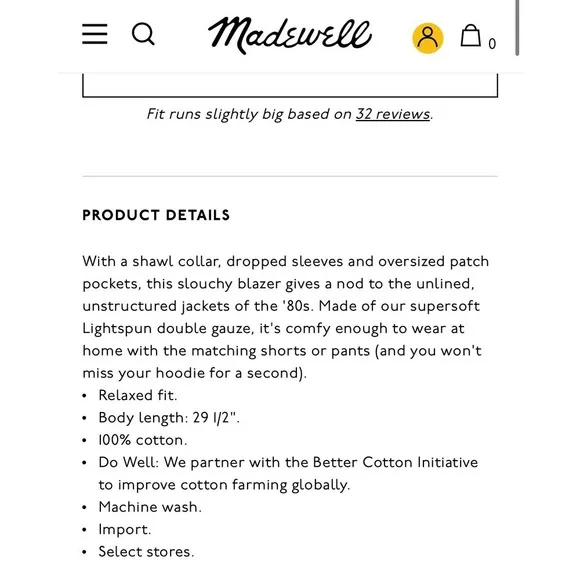
Task: Click the product description paragraph about the blazer
Action: click(x=286, y=317)
